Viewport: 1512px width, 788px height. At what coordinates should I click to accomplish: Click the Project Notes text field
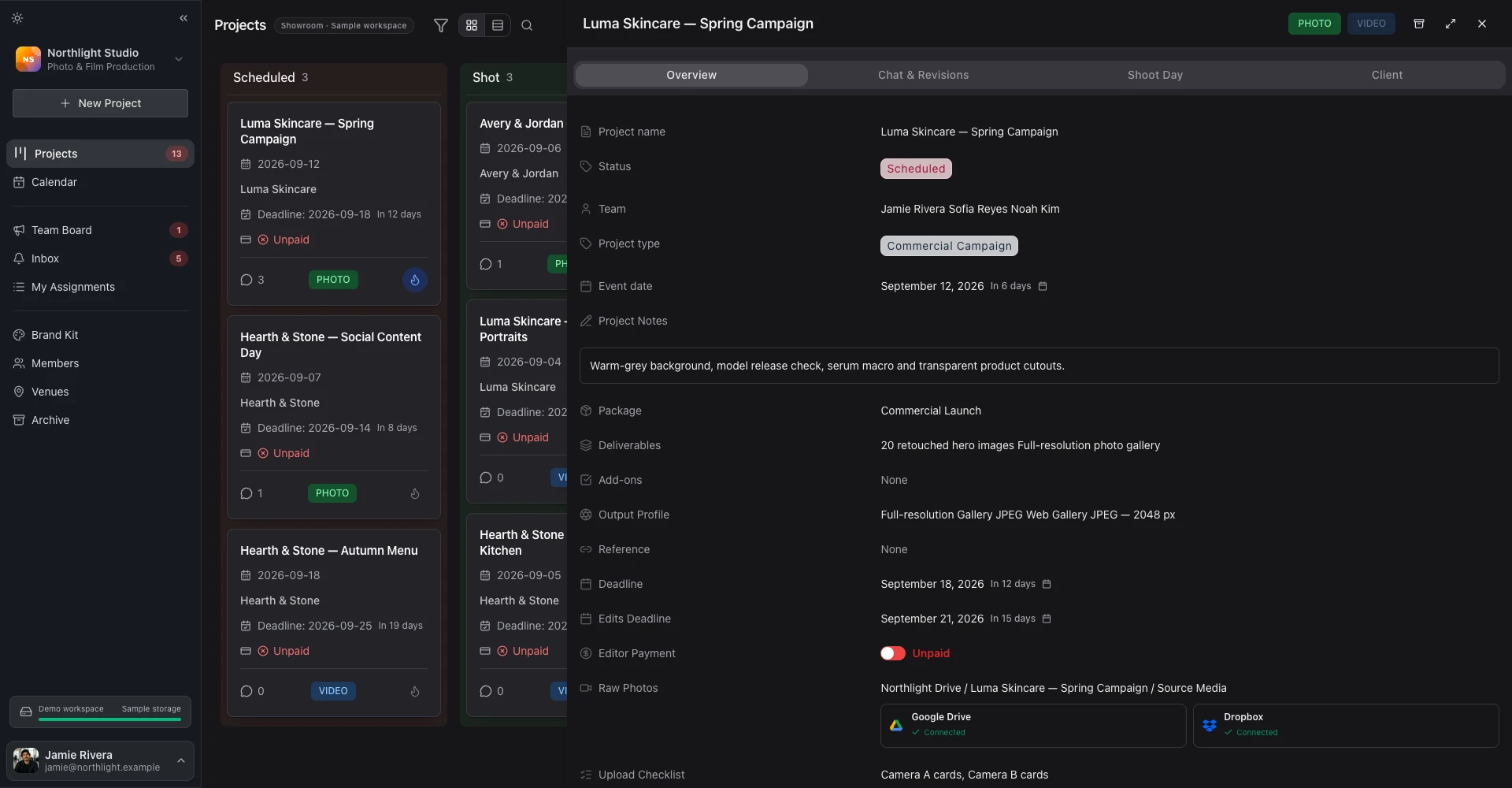(x=1039, y=366)
